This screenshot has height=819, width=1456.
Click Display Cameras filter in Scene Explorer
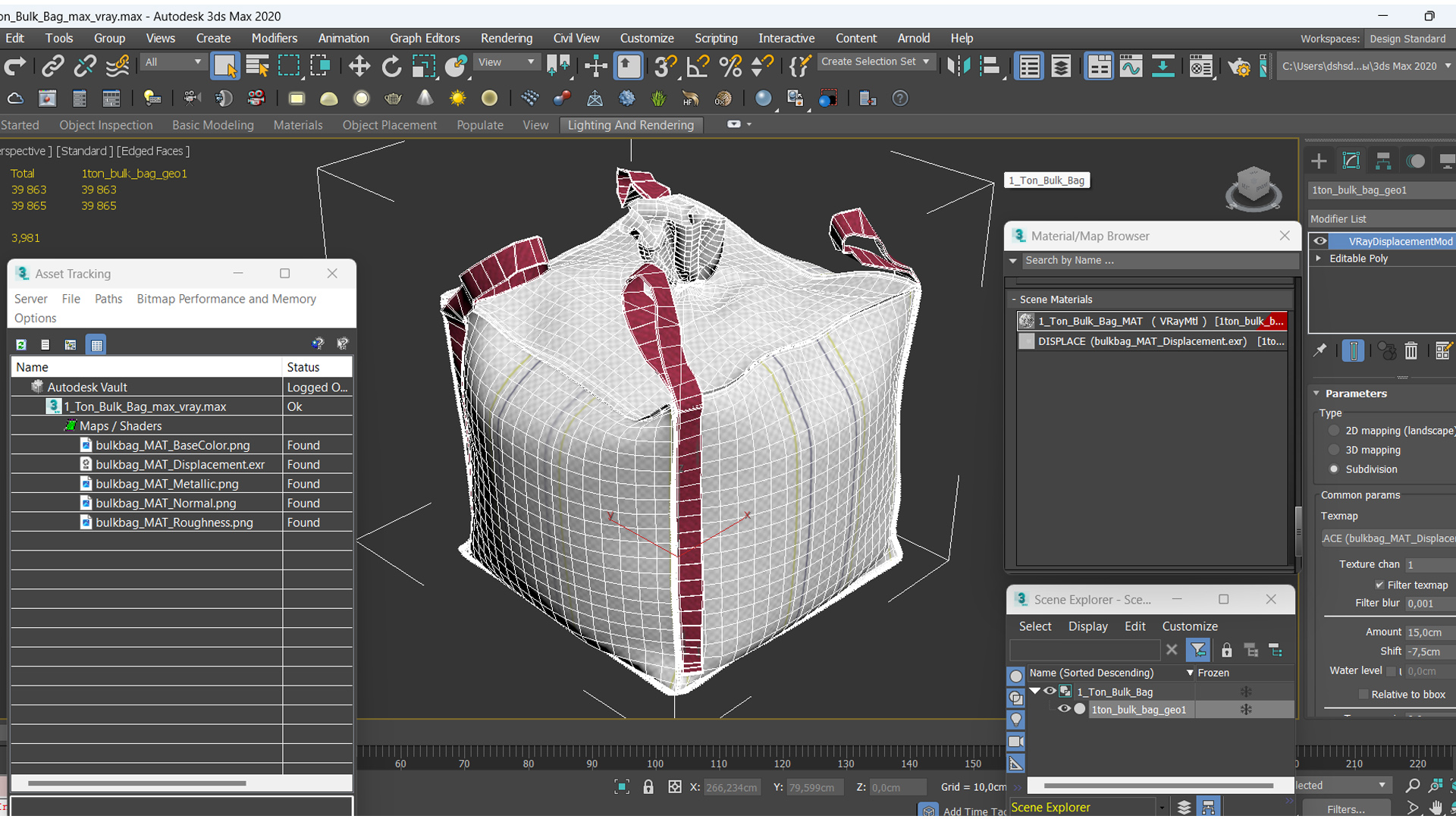coord(1016,741)
